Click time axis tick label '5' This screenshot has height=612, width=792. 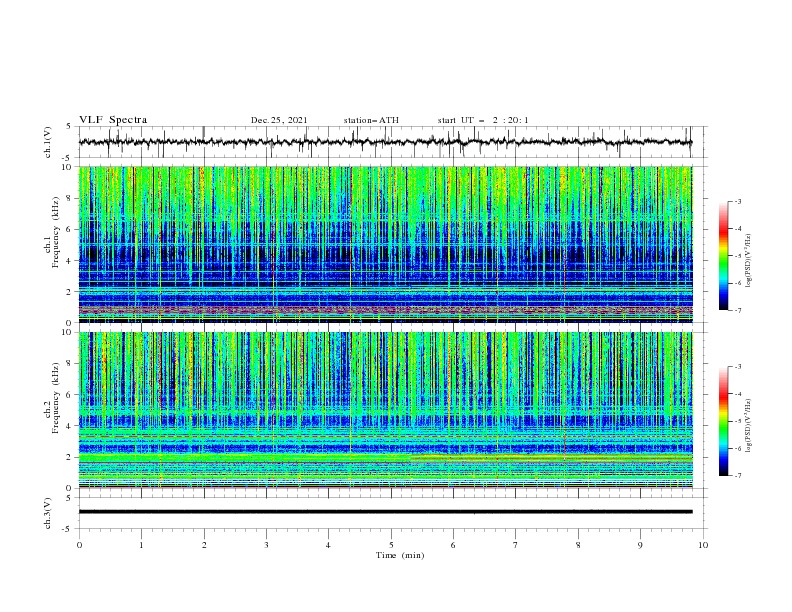click(391, 545)
